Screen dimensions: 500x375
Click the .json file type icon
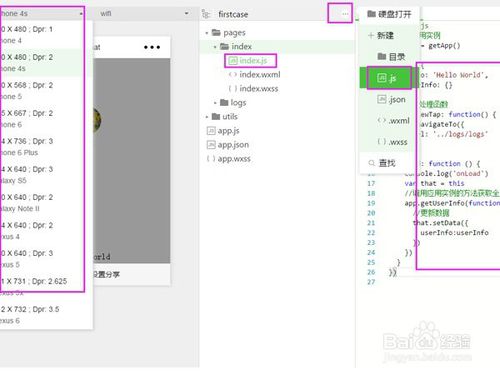(x=382, y=99)
